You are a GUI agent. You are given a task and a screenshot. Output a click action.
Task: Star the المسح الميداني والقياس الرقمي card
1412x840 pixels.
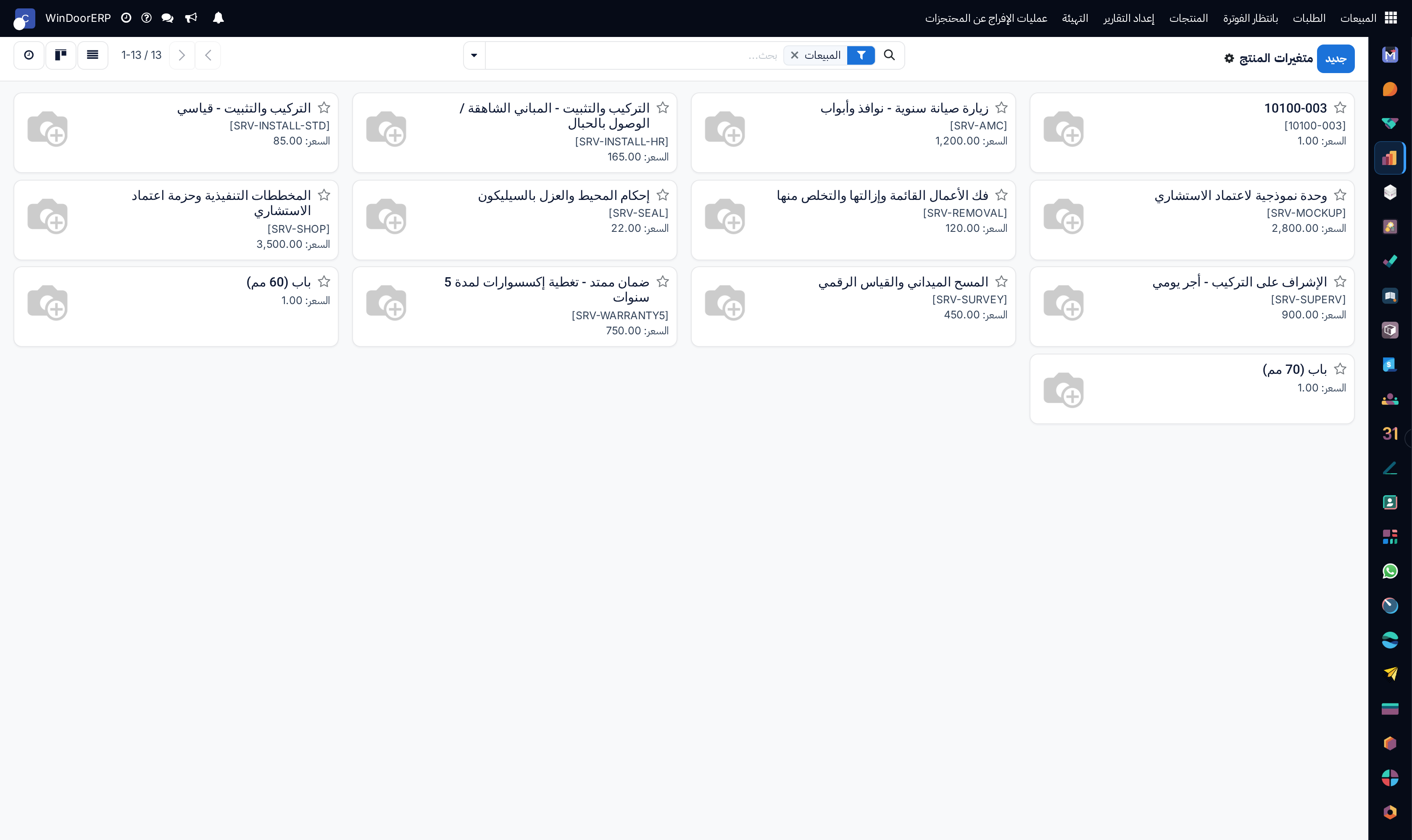tap(1001, 281)
